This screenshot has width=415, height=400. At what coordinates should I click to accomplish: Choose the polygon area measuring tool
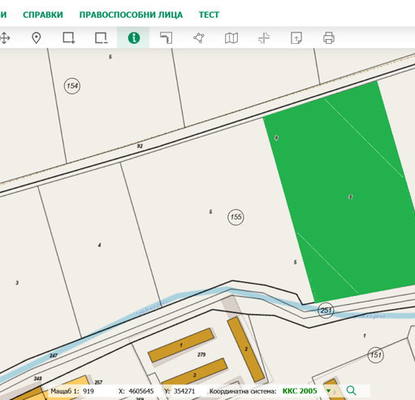(x=199, y=38)
